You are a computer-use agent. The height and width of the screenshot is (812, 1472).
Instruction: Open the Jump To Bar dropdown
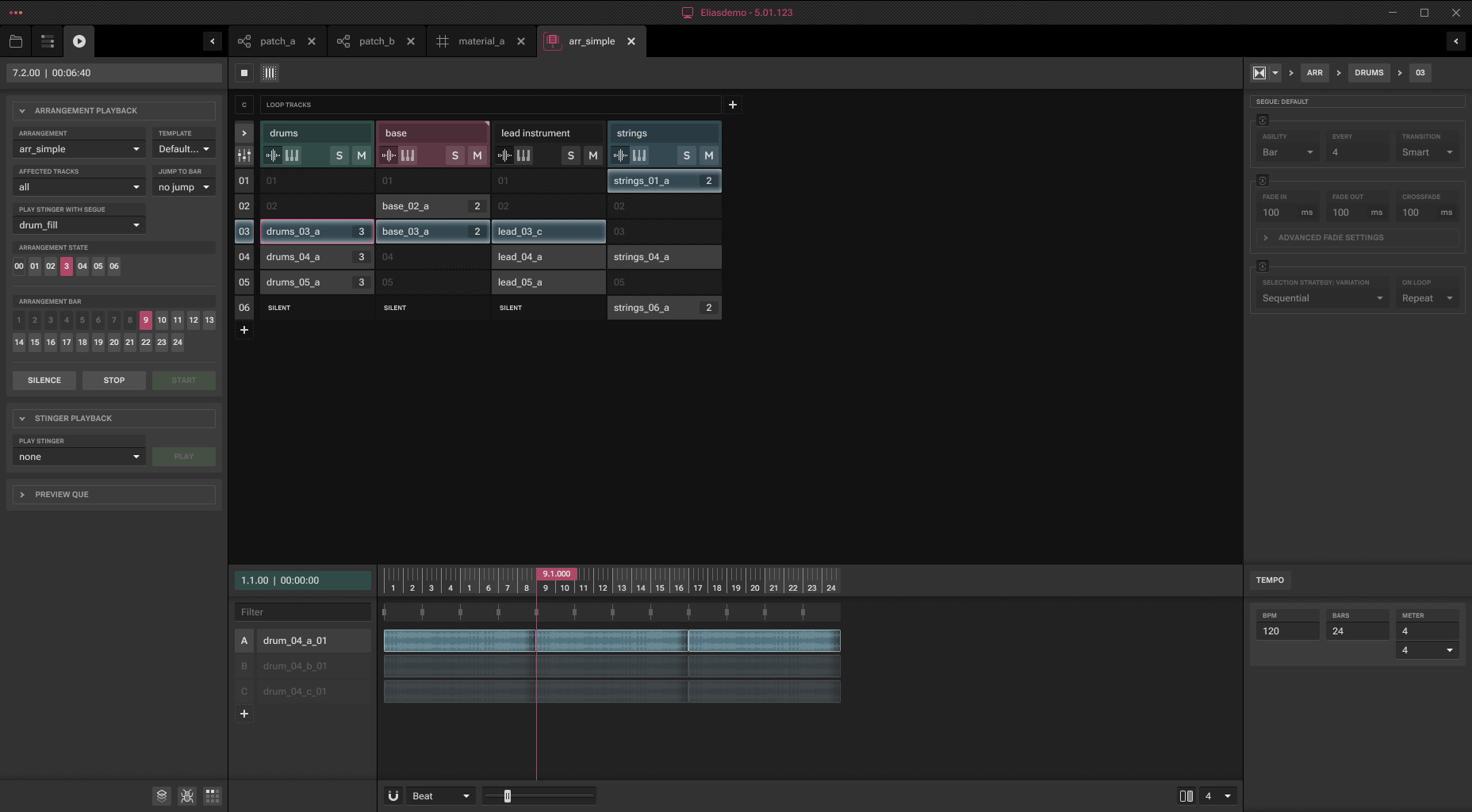pyautogui.click(x=184, y=187)
